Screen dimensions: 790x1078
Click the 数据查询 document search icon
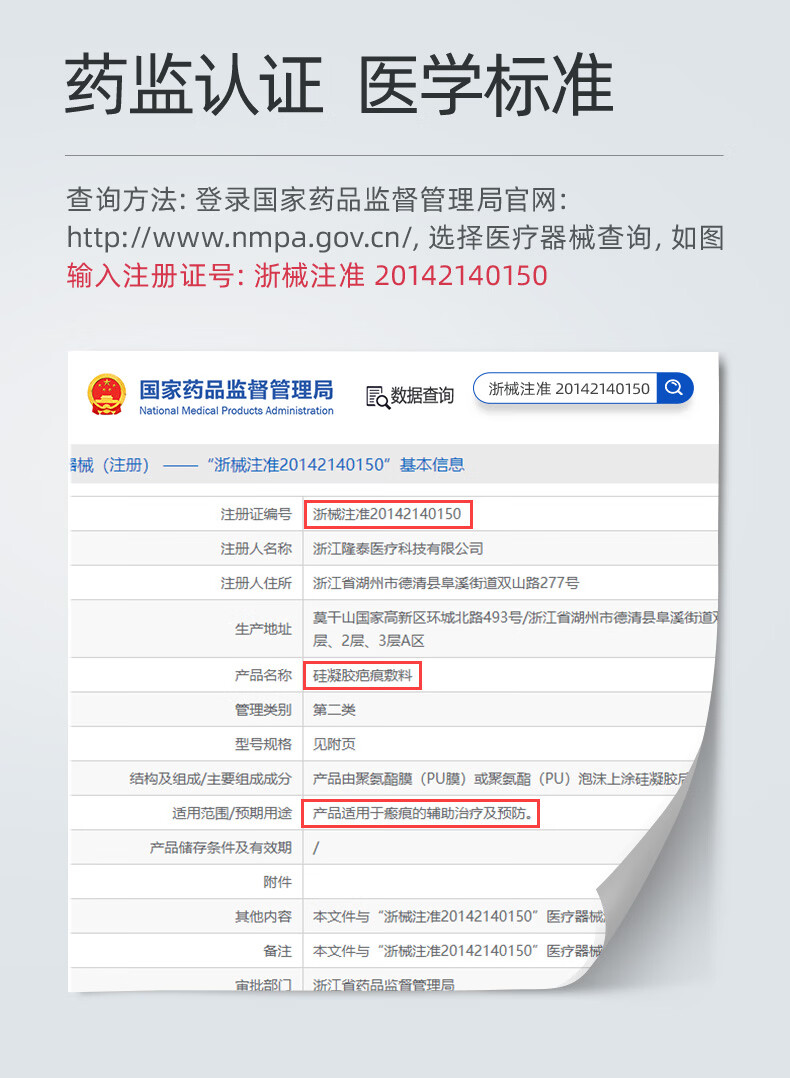[377, 397]
